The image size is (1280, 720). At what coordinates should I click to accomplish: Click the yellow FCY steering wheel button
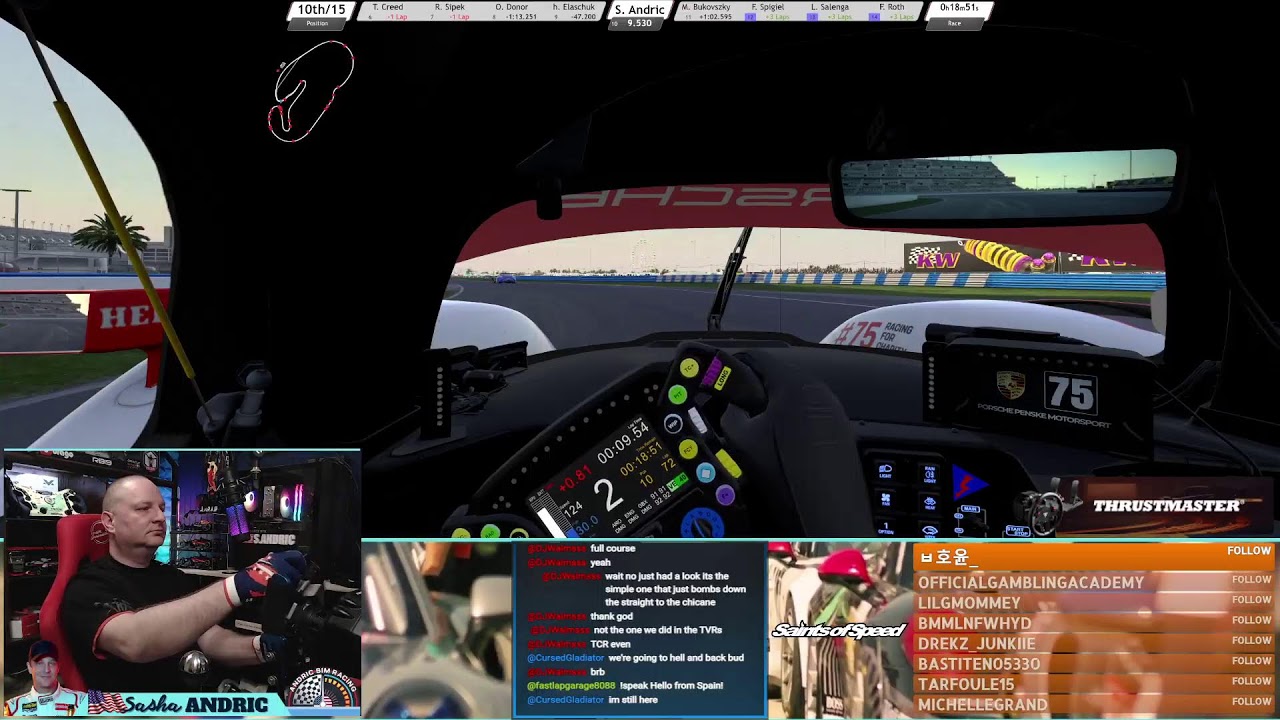pyautogui.click(x=688, y=450)
